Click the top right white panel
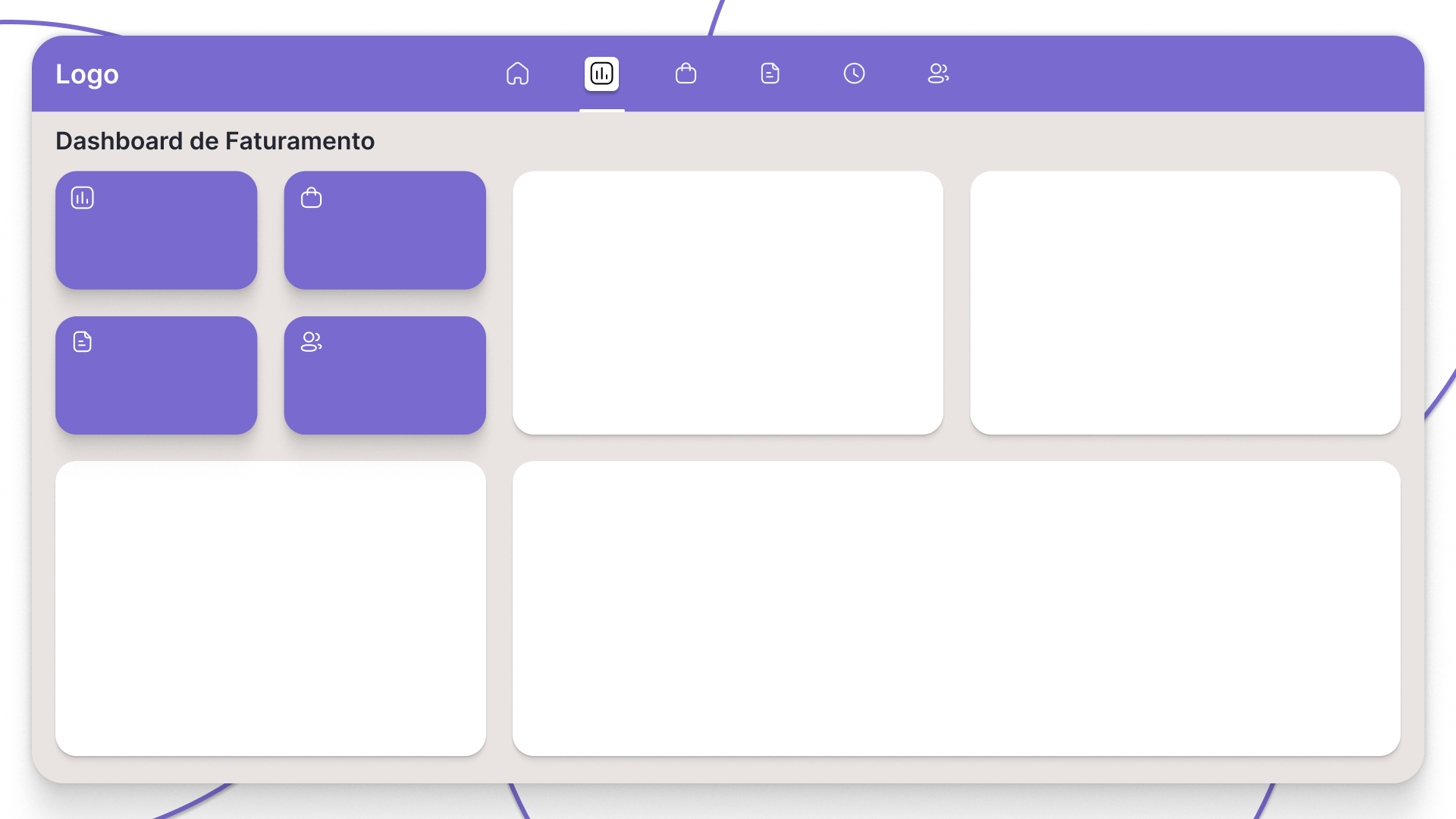Image resolution: width=1456 pixels, height=819 pixels. tap(1185, 303)
